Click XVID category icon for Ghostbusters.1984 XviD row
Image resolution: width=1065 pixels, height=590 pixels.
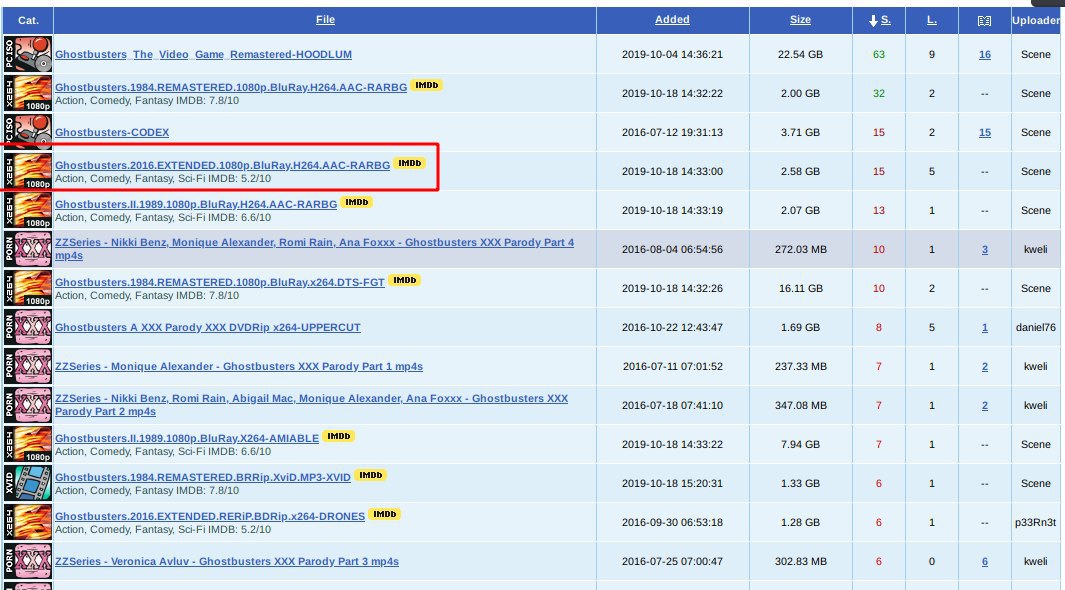pos(28,483)
